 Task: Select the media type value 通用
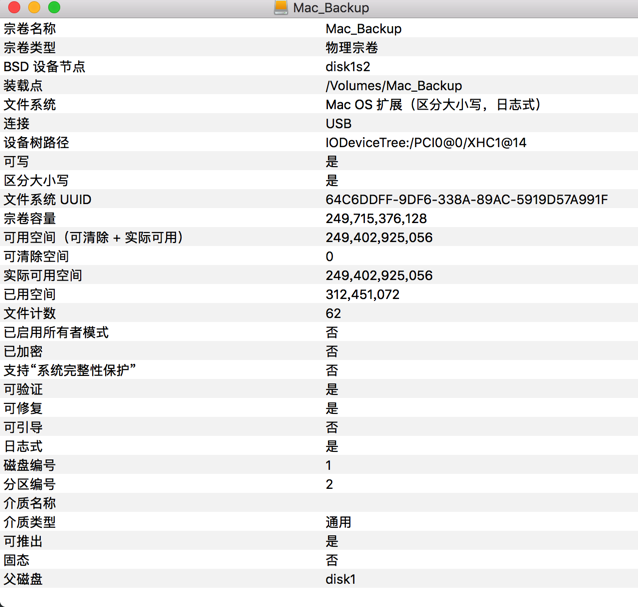[x=339, y=522]
